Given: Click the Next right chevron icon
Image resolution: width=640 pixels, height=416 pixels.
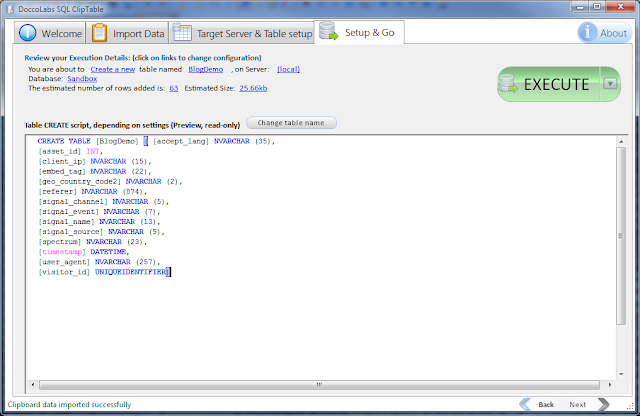Looking at the screenshot, I should click(603, 404).
